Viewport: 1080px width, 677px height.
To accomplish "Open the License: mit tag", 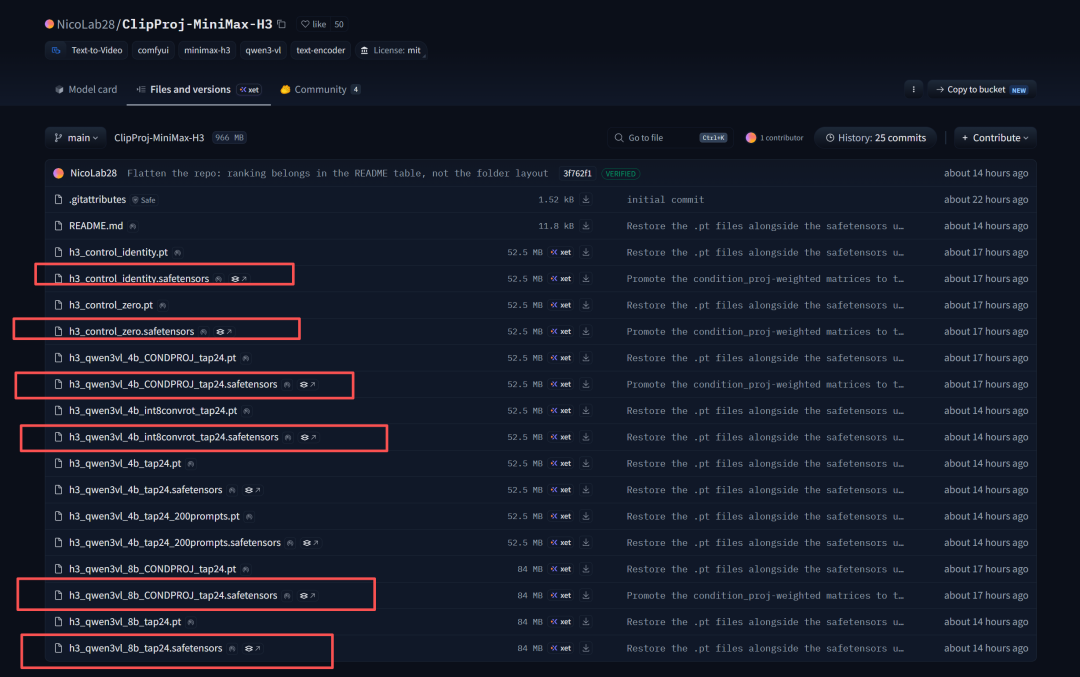I will coord(391,50).
